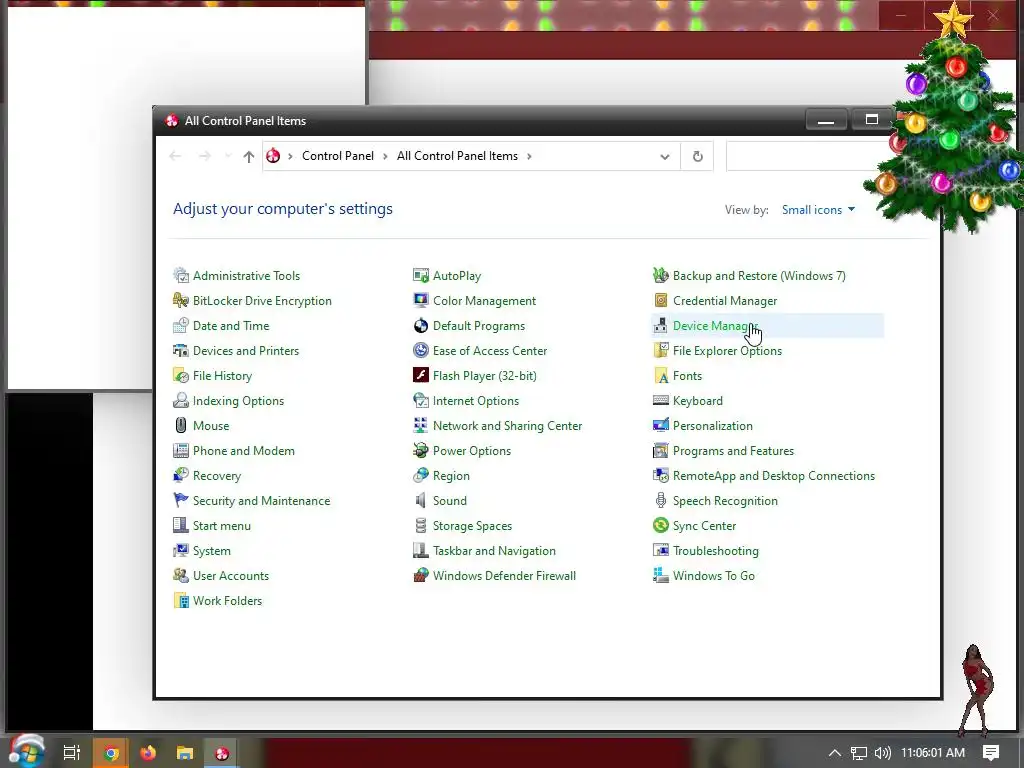Viewport: 1024px width, 768px height.
Task: Open RemoteApp and Desktop Connections link
Action: pos(774,475)
